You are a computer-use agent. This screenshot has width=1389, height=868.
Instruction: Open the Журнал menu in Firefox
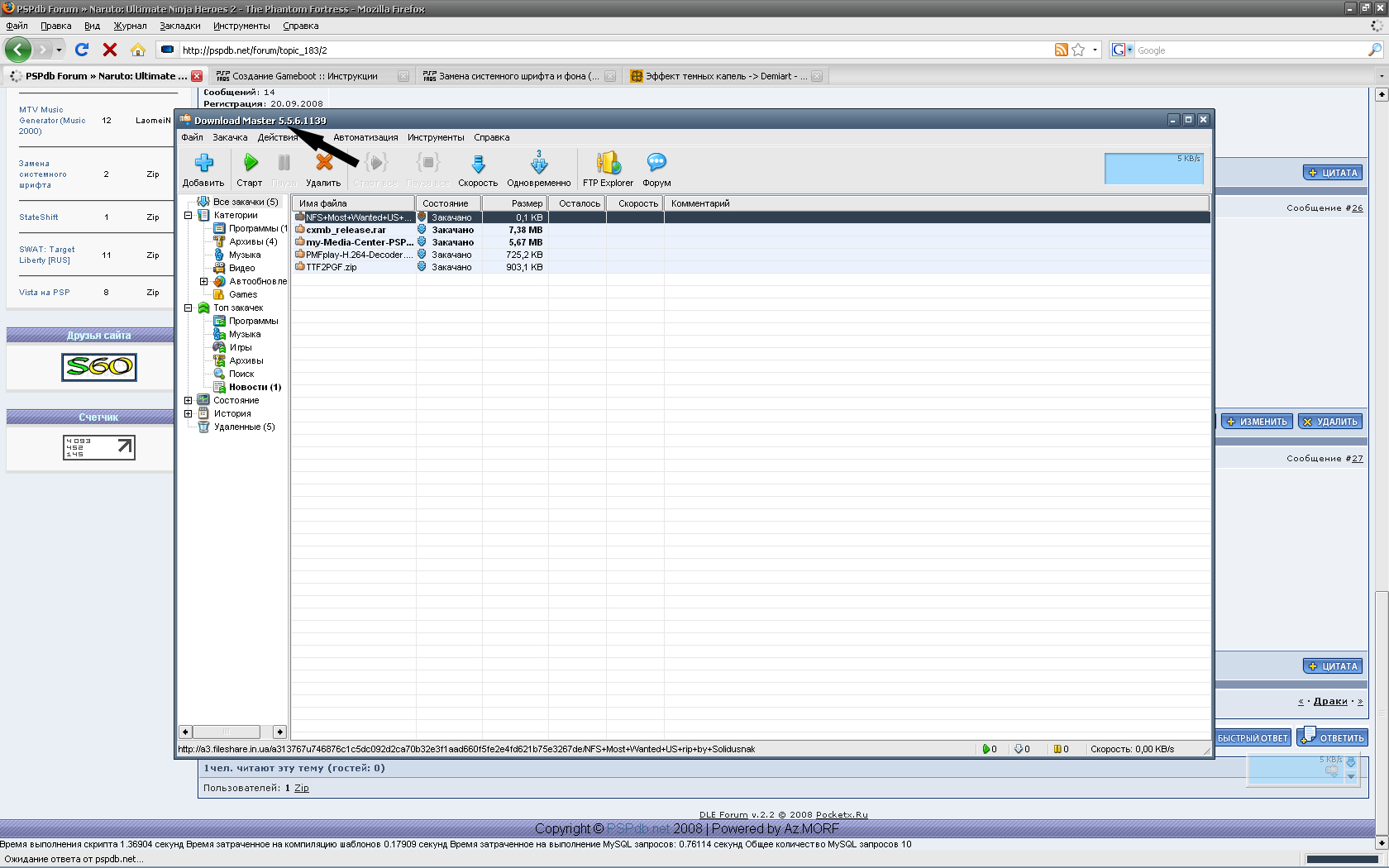[x=130, y=26]
